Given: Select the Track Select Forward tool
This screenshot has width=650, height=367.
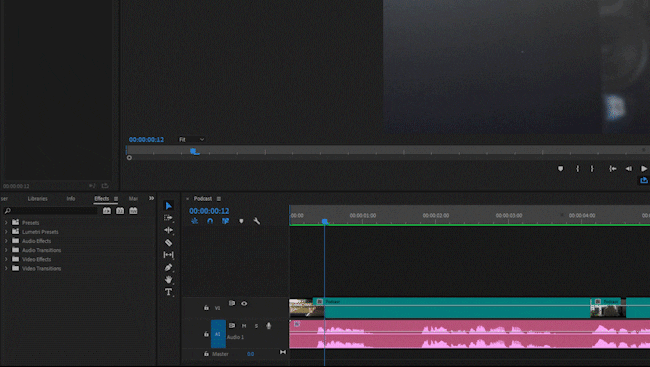Looking at the screenshot, I should coord(168,218).
